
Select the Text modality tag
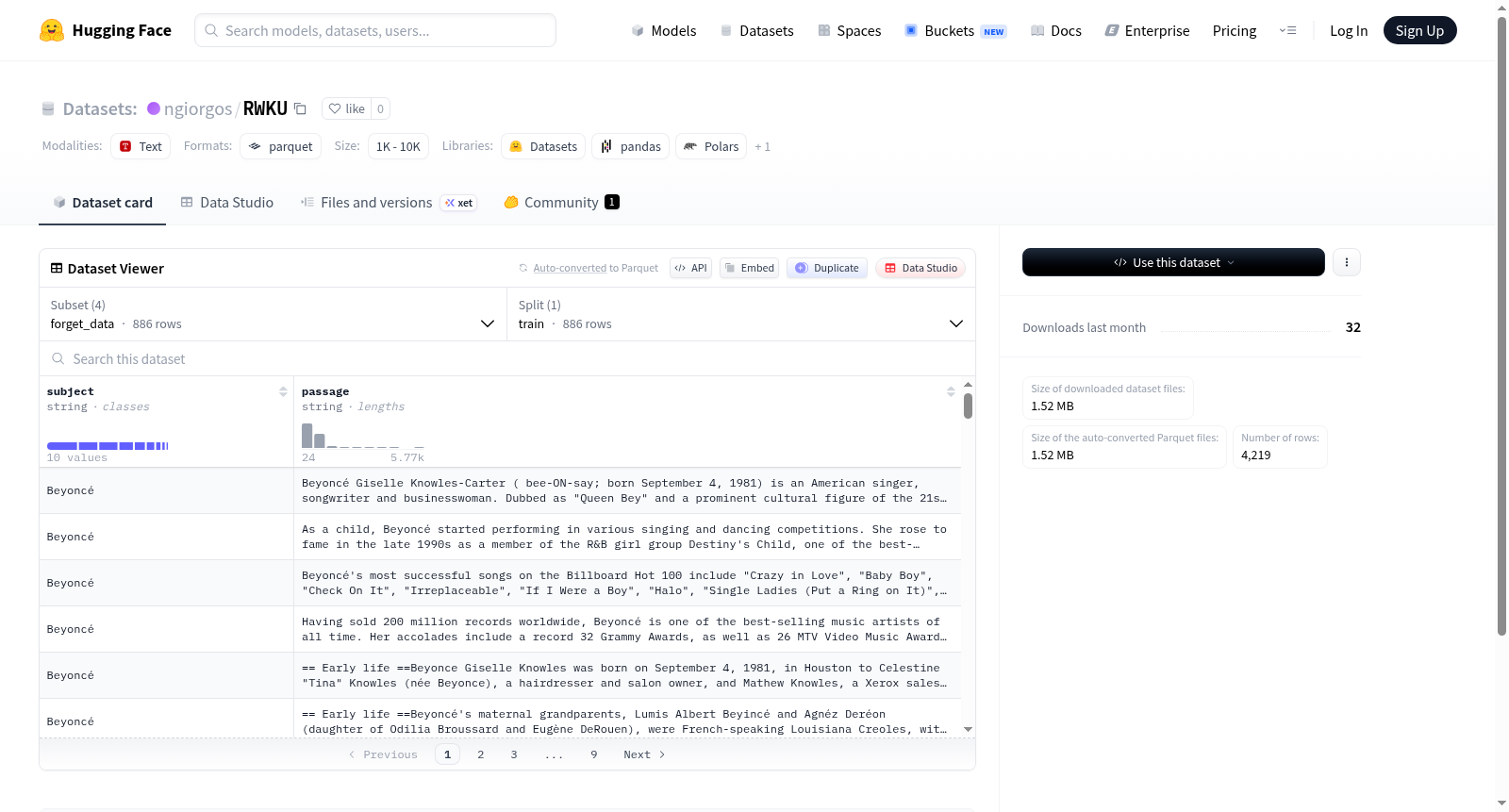click(141, 146)
